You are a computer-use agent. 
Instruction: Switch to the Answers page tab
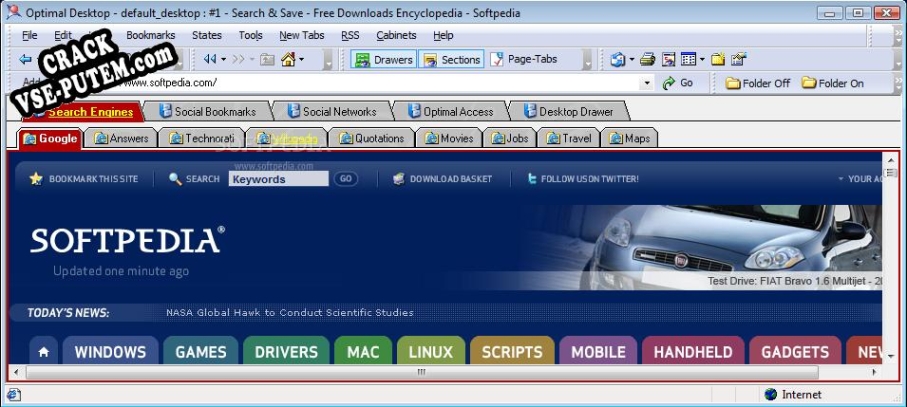coord(121,138)
